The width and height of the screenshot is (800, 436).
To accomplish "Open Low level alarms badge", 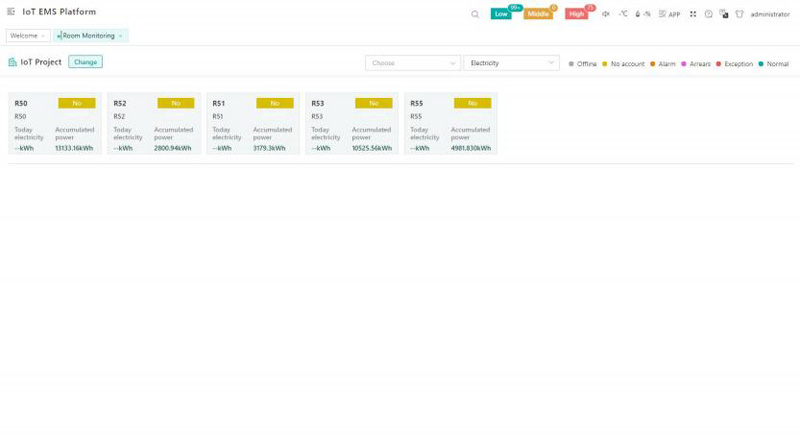I will click(501, 14).
